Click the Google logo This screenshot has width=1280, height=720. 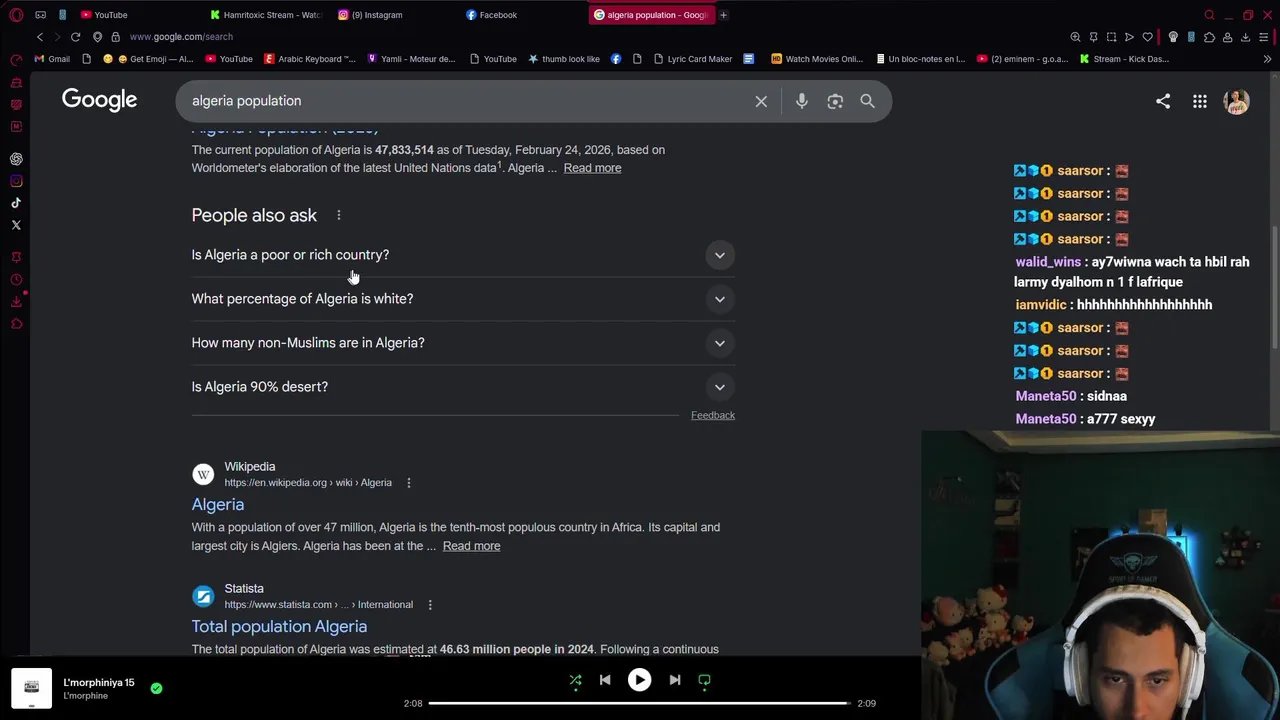pyautogui.click(x=99, y=100)
